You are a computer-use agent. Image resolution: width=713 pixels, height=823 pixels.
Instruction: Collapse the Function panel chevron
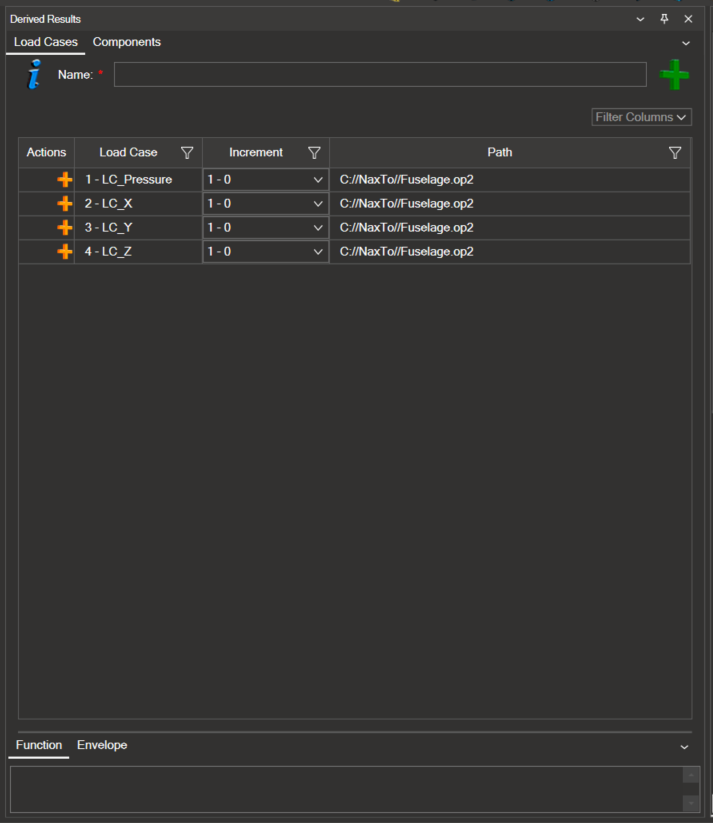click(x=685, y=747)
